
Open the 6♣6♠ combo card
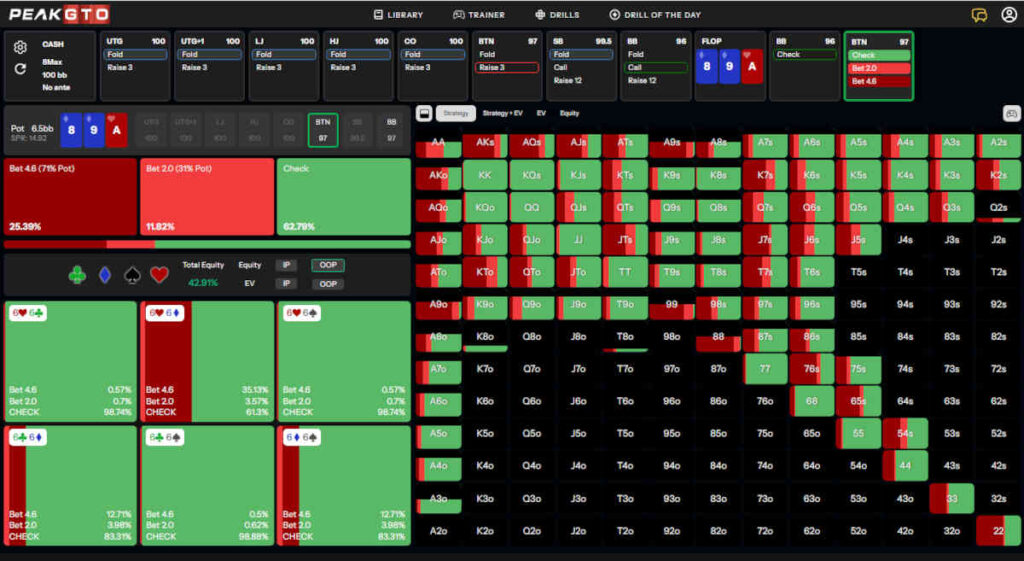207,485
